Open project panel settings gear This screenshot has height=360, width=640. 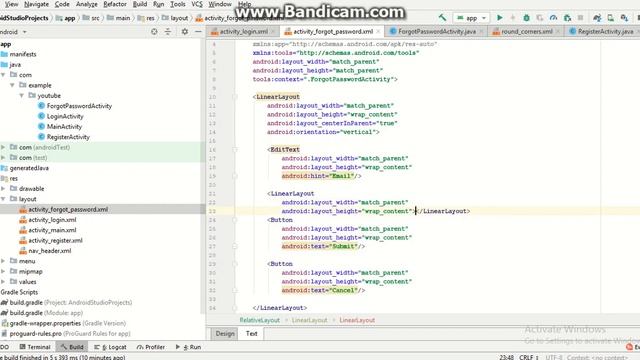pyautogui.click(x=185, y=31)
